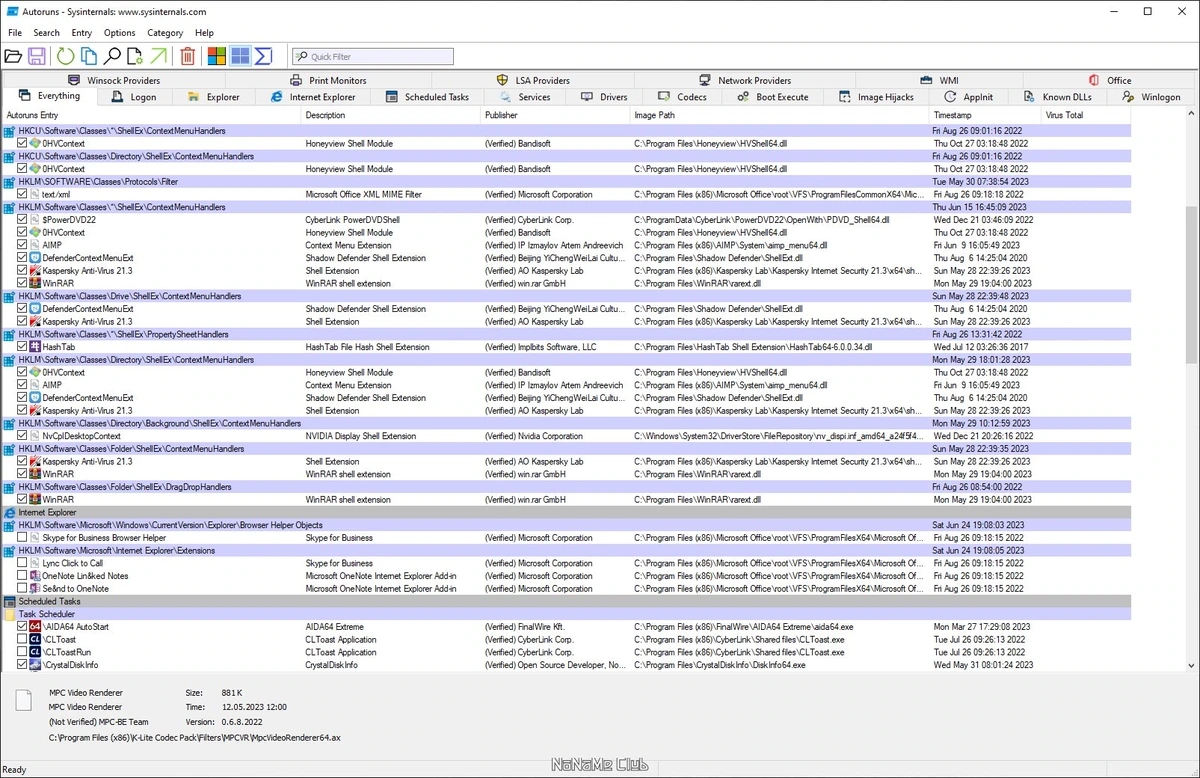Open the Help menu
The width and height of the screenshot is (1200, 778).
[204, 33]
